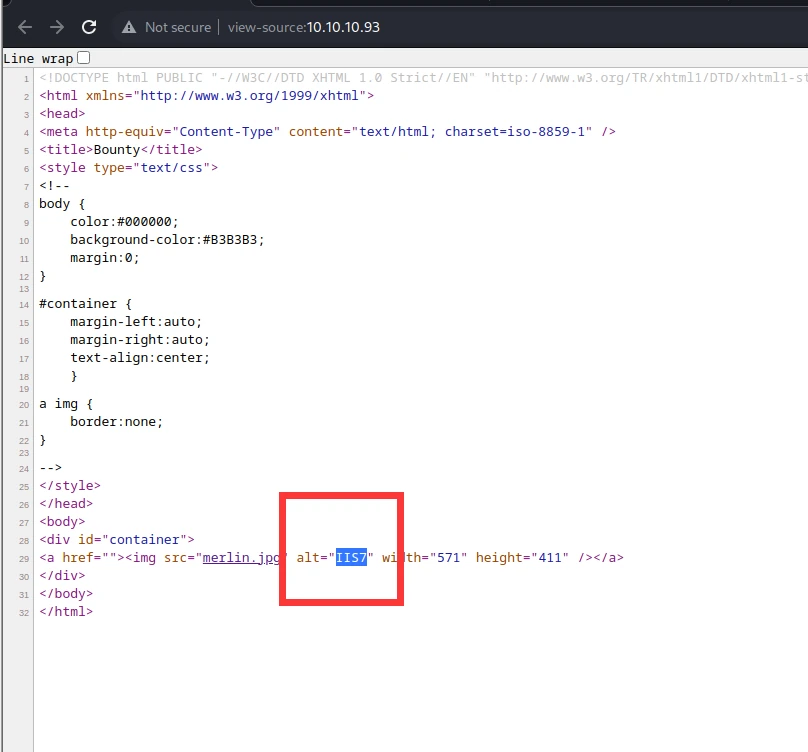
Task: Click the margin:0 line
Action: tap(105, 258)
